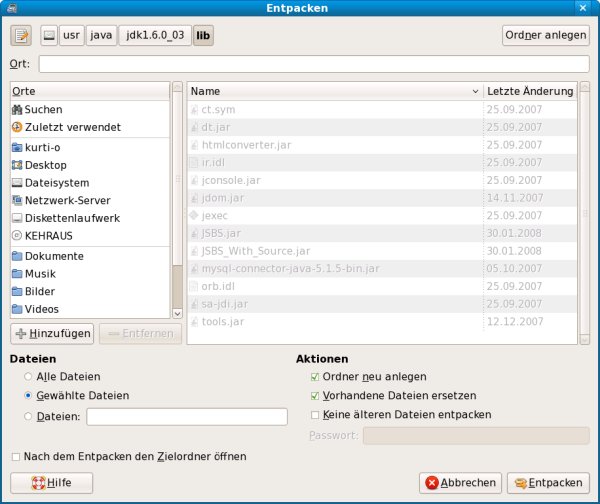600x504 pixels.
Task: Go to the usr path segment
Action: pyautogui.click(x=71, y=36)
